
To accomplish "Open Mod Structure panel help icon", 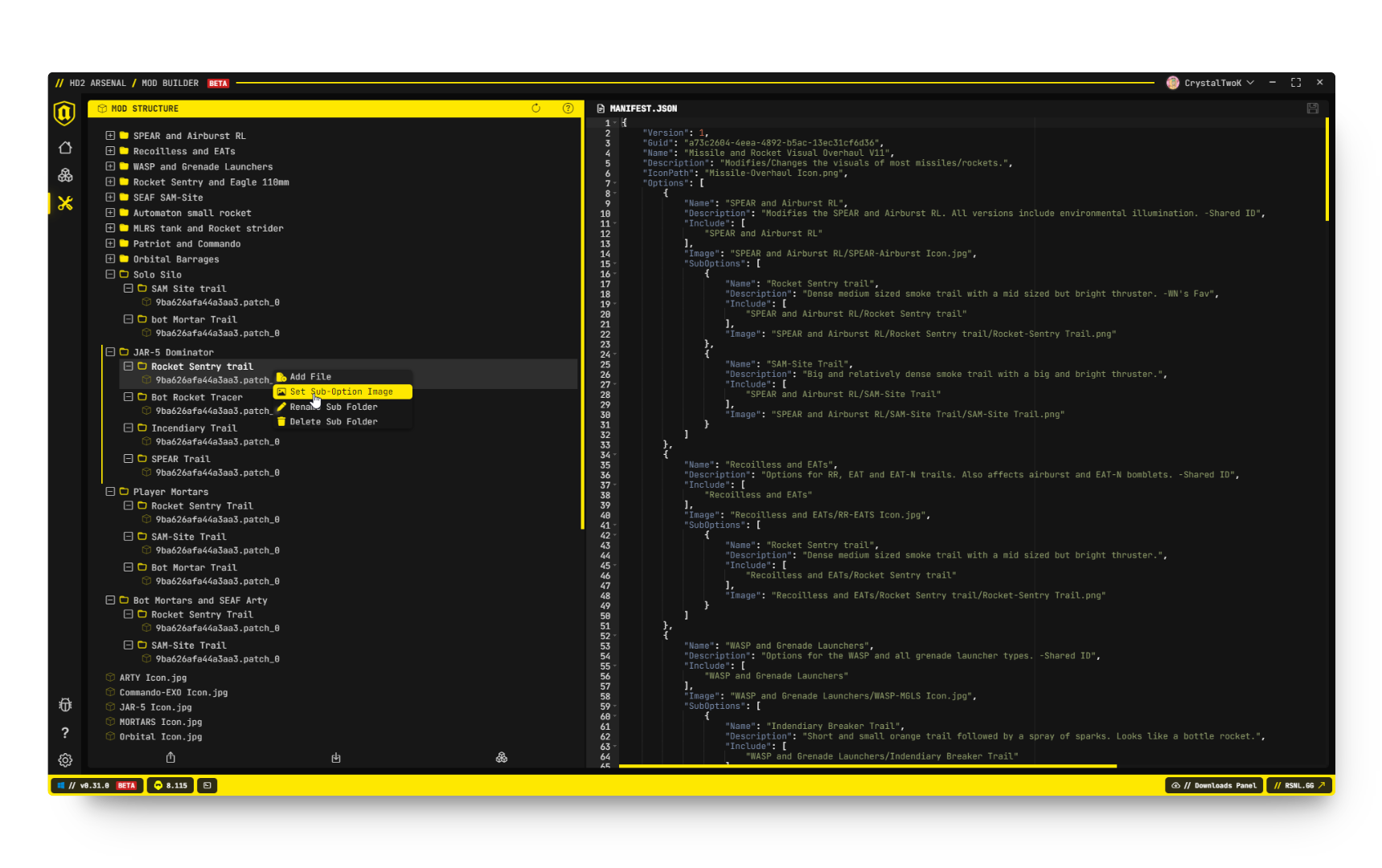I will coord(568,108).
